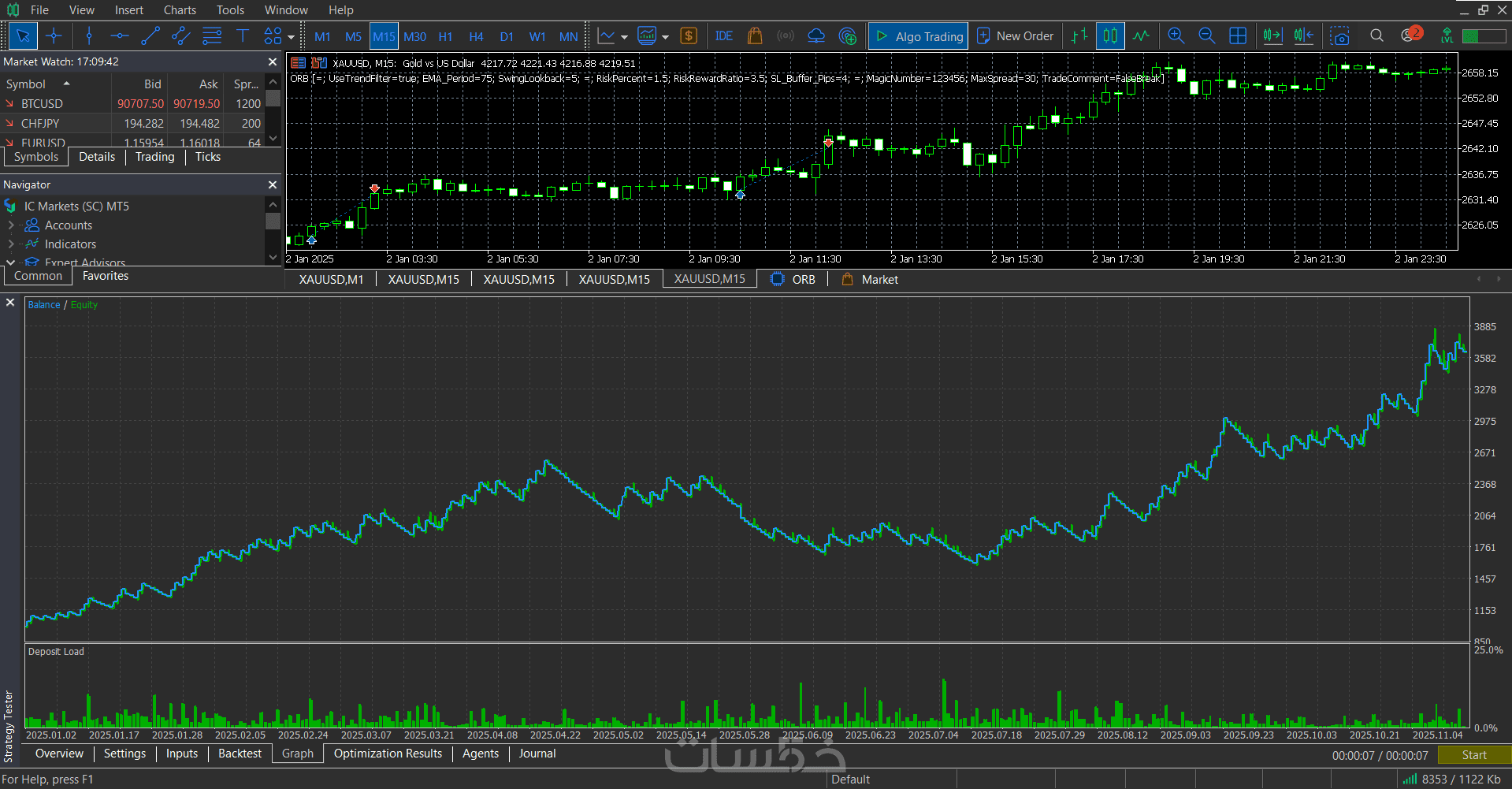Screen dimensions: 1512x789
Task: Choose the horizontal line drawing tool
Action: pos(120,35)
